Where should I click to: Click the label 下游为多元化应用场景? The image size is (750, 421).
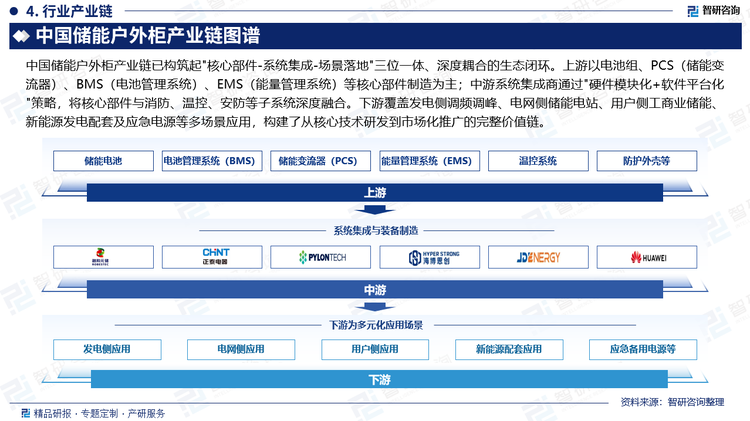pos(376,325)
